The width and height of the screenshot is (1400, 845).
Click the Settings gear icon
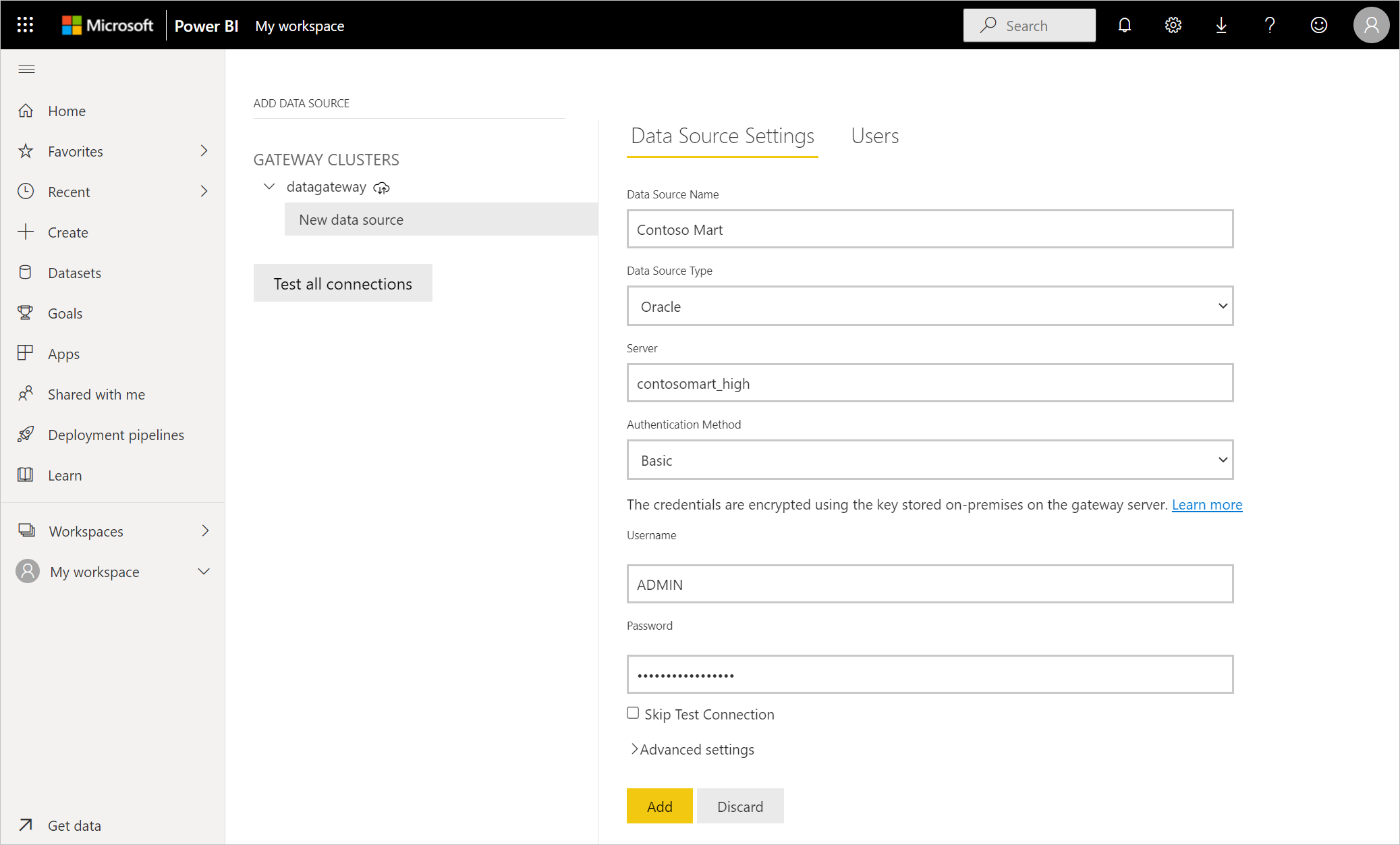[1173, 24]
